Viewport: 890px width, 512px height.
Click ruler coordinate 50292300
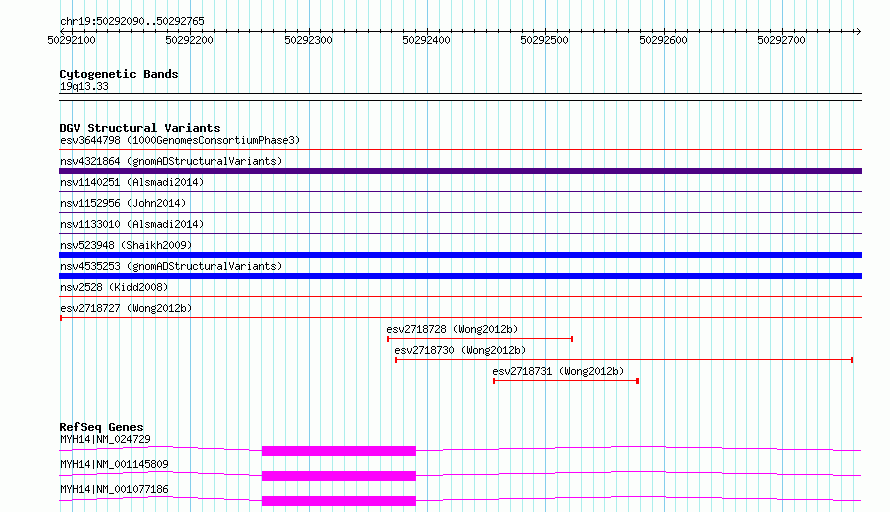point(308,40)
